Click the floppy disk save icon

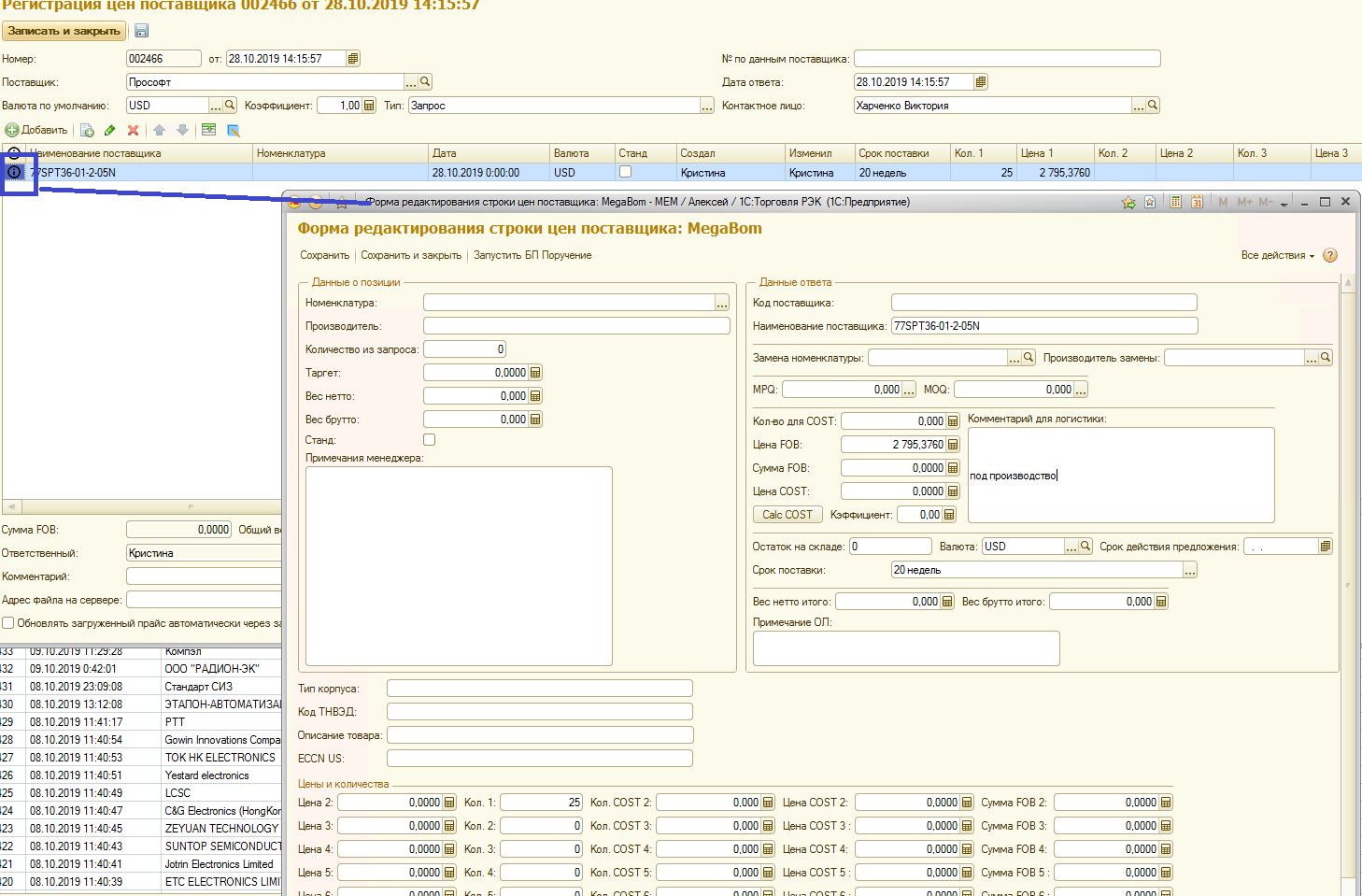(142, 31)
